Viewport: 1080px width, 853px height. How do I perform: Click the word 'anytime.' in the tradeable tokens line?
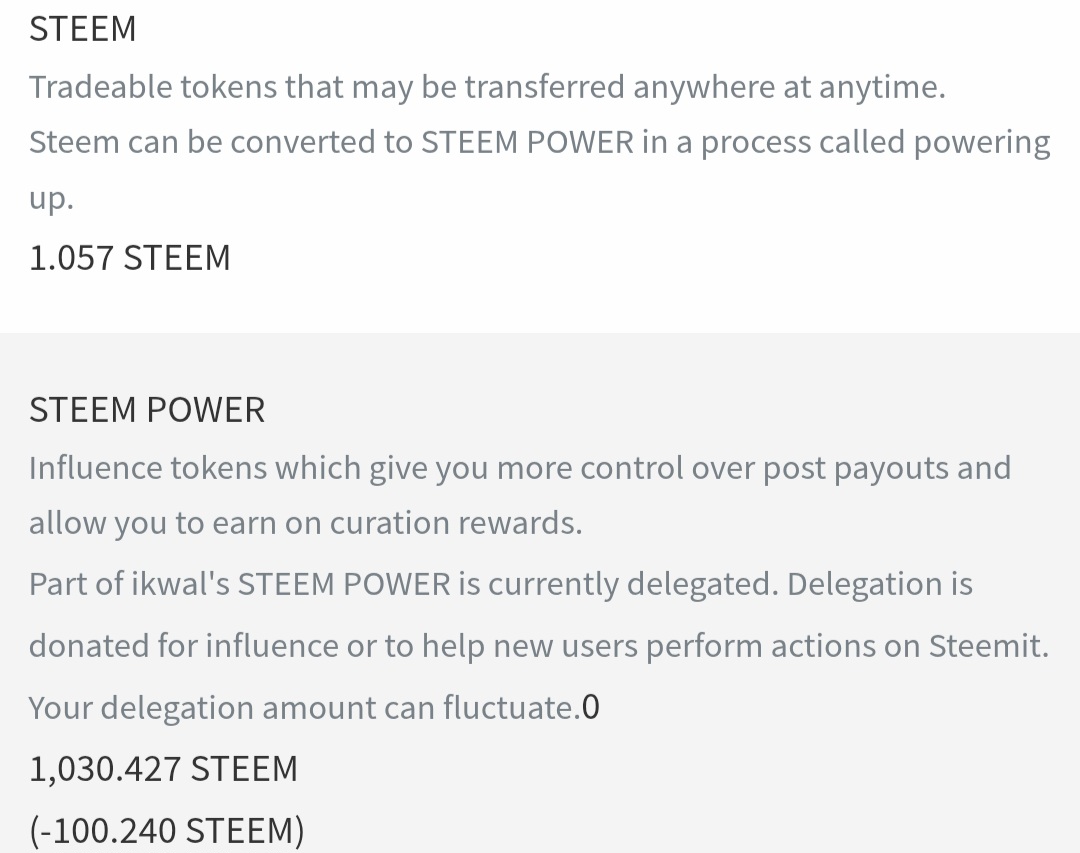882,88
